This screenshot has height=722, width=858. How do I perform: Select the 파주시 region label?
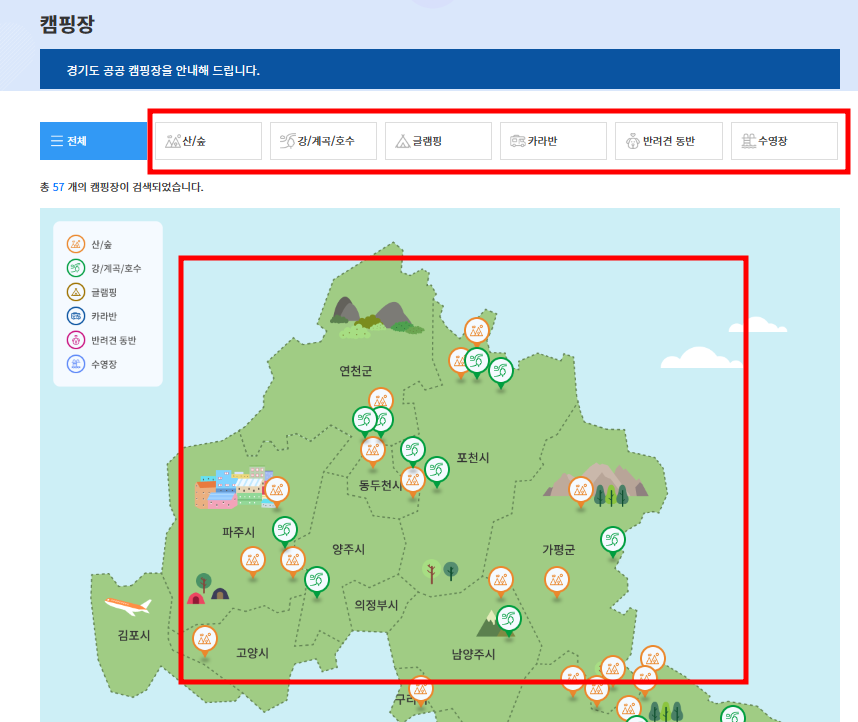[x=239, y=532]
